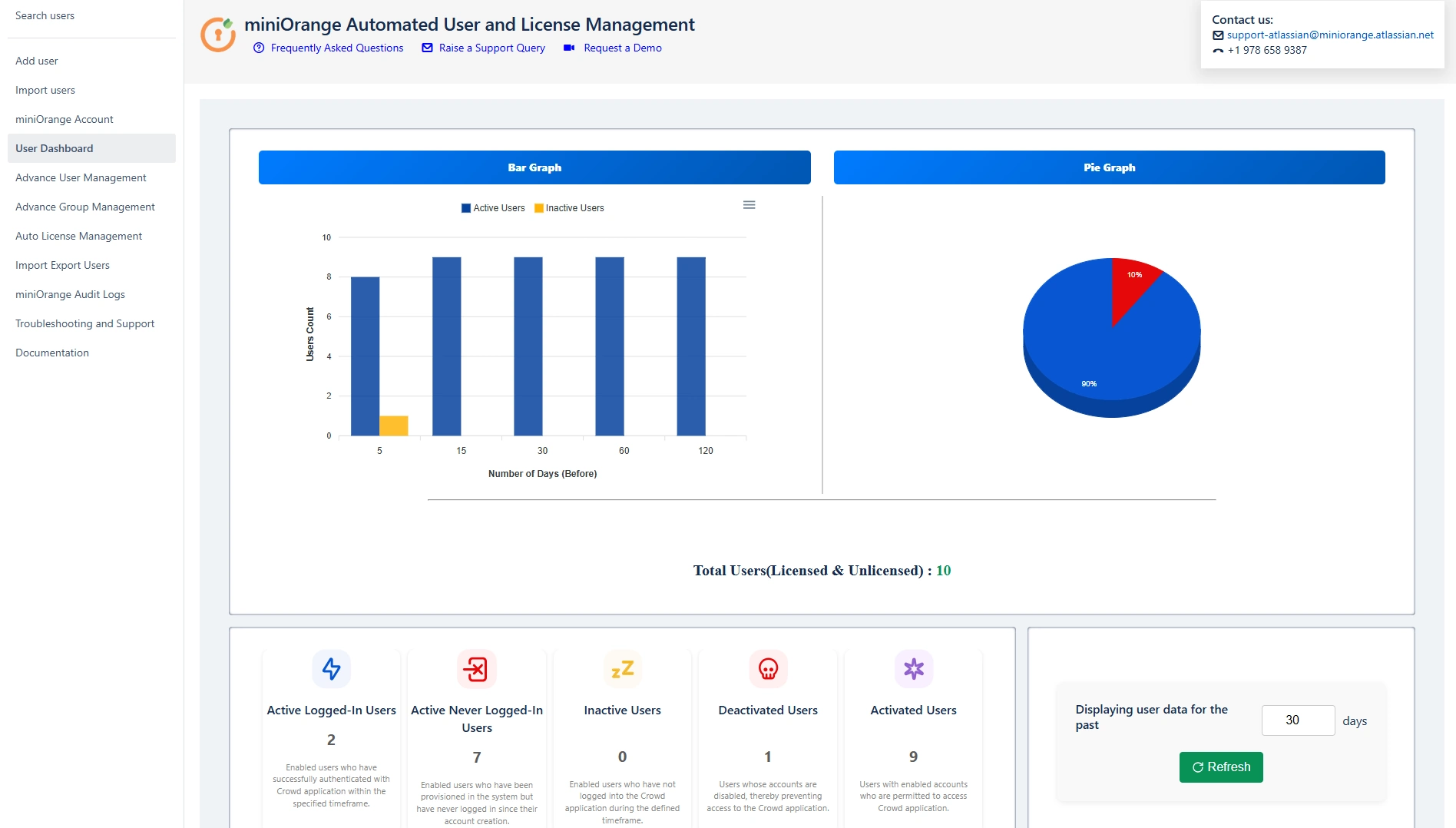Image resolution: width=1456 pixels, height=828 pixels.
Task: Click the phone icon in Contact us box
Action: [x=1218, y=51]
